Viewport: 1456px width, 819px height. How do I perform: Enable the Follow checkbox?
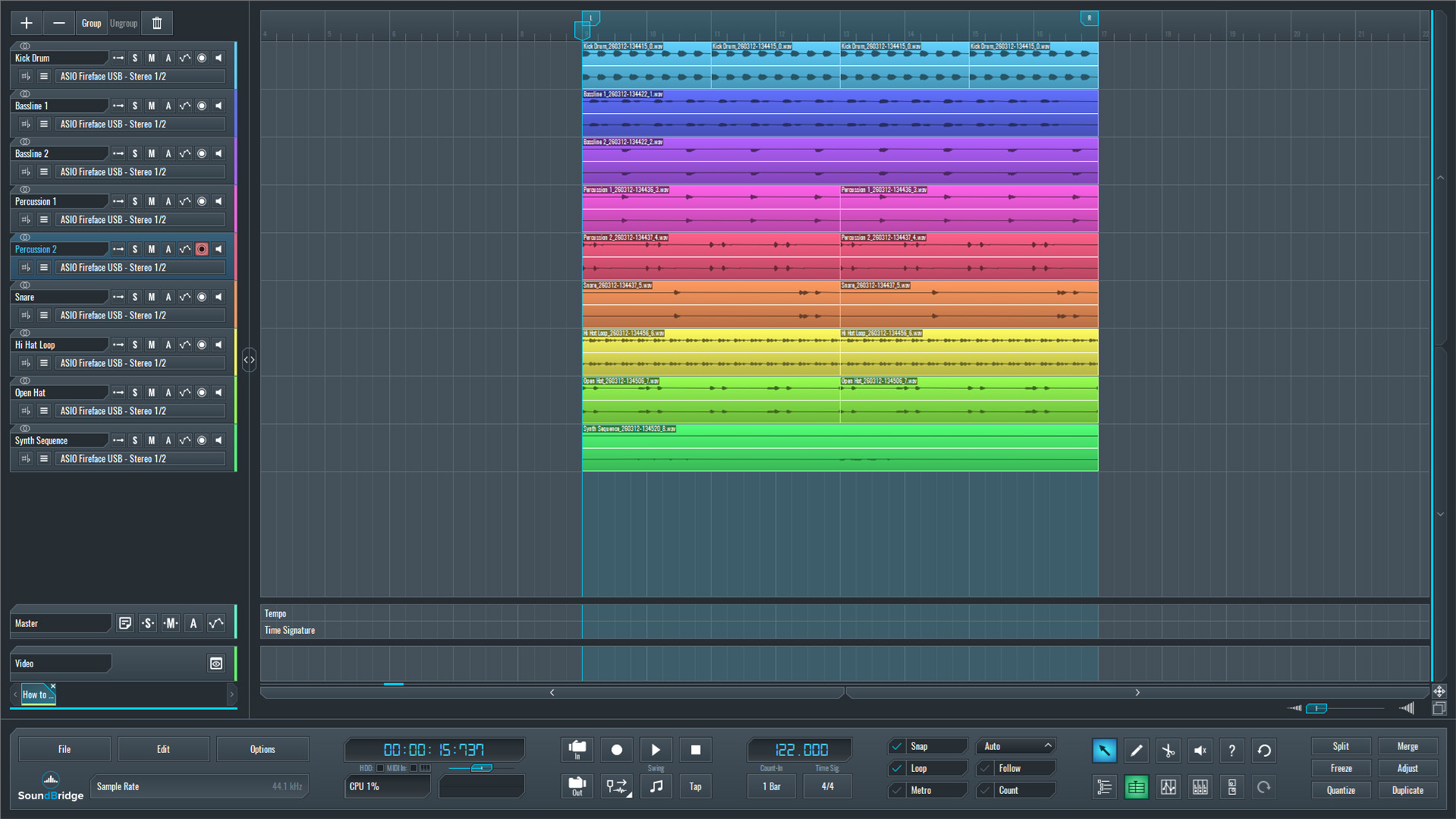[985, 768]
